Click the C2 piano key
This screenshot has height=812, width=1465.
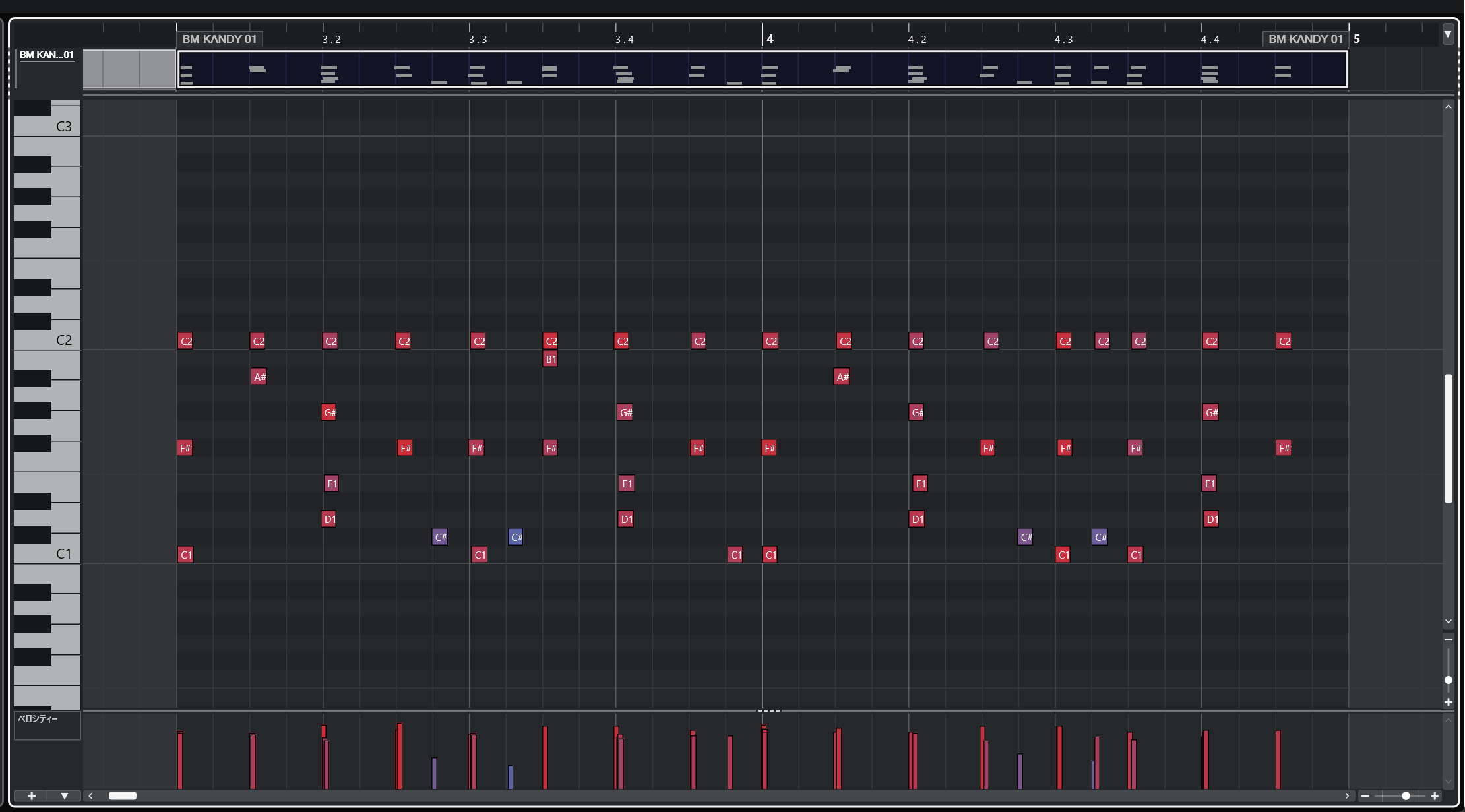pyautogui.click(x=63, y=340)
